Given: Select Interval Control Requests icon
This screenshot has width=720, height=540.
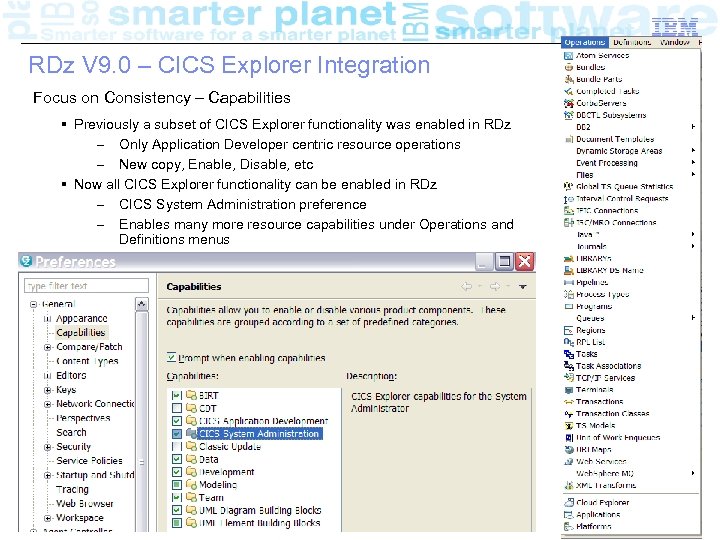Looking at the screenshot, I should tap(568, 199).
